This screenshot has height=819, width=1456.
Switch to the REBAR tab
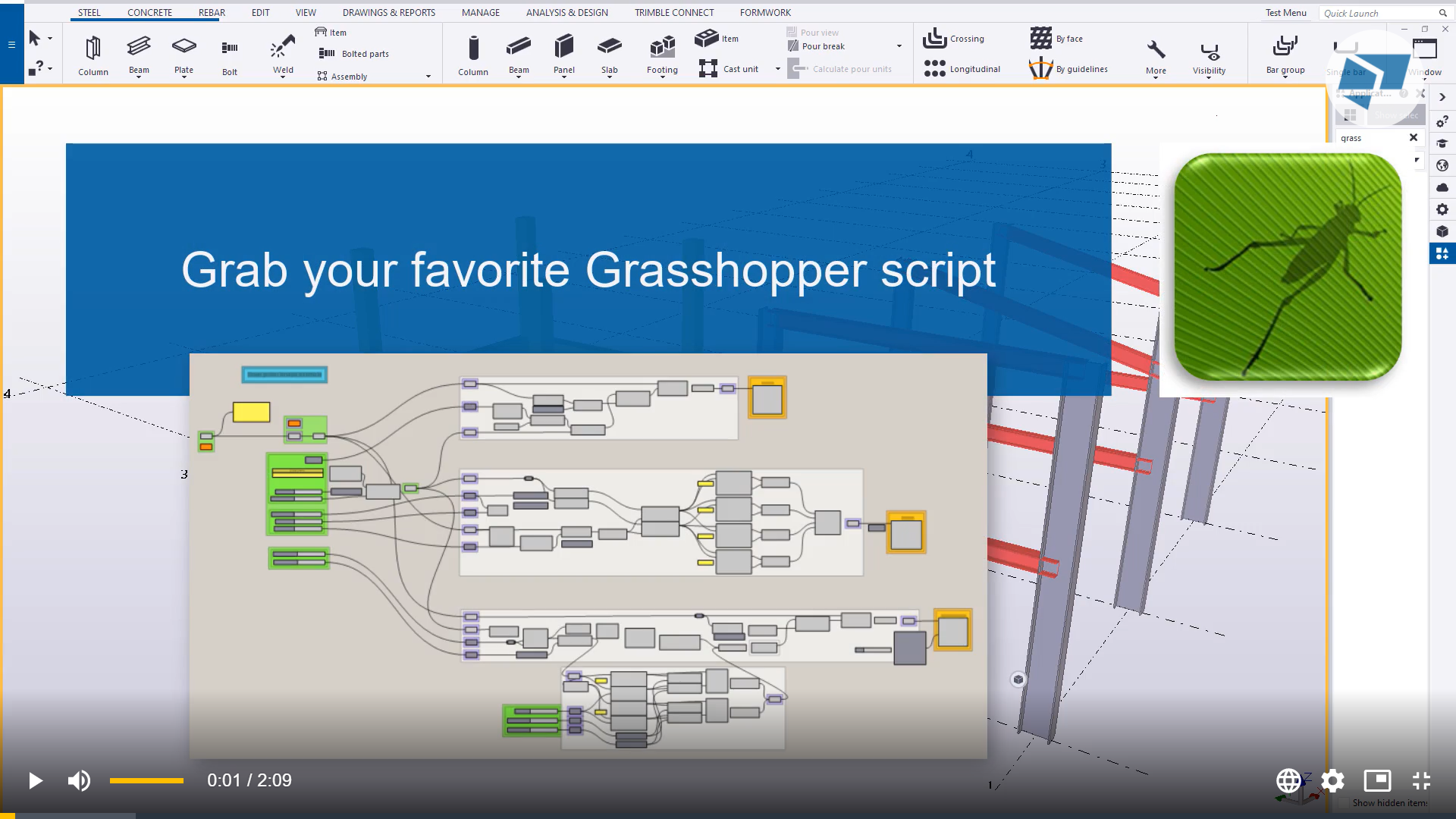coord(212,13)
